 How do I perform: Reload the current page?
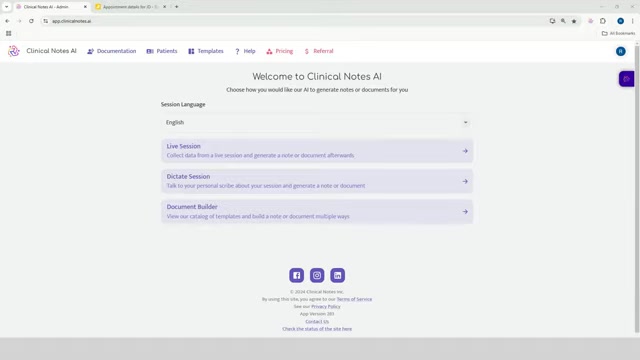click(x=31, y=21)
